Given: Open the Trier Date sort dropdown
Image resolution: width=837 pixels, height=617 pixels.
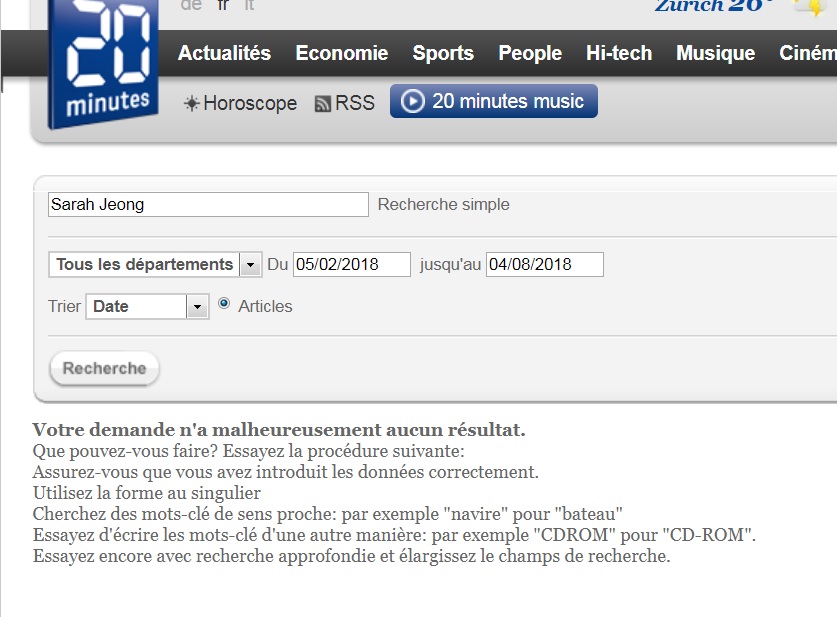Looking at the screenshot, I should coord(198,307).
